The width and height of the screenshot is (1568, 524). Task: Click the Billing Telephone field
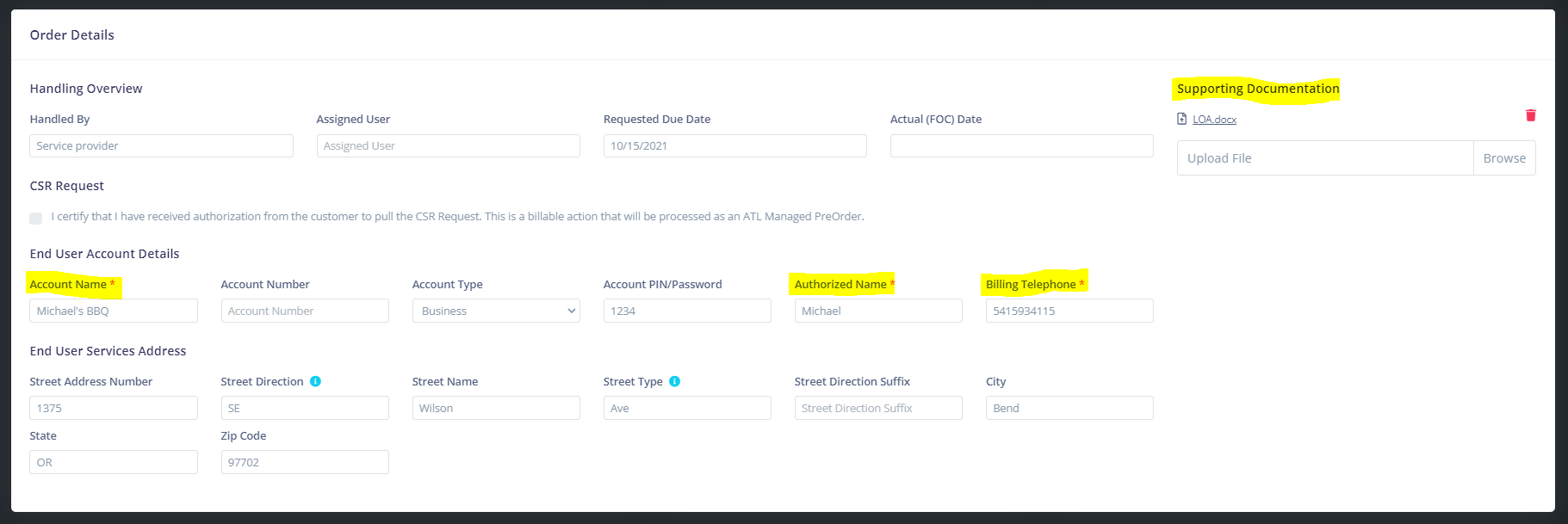tap(1069, 311)
